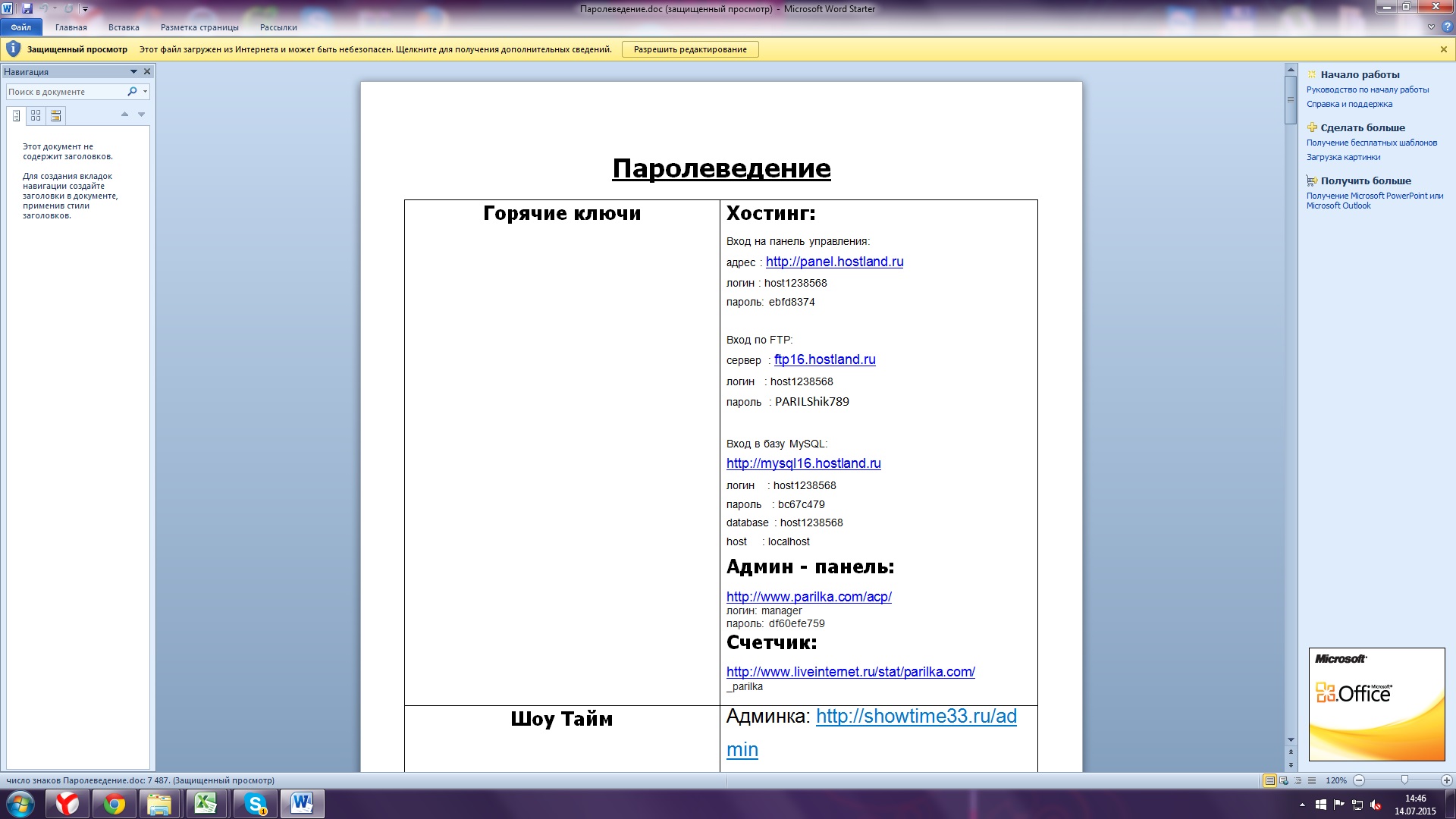
Task: Open Skype from the taskbar
Action: tap(256, 804)
